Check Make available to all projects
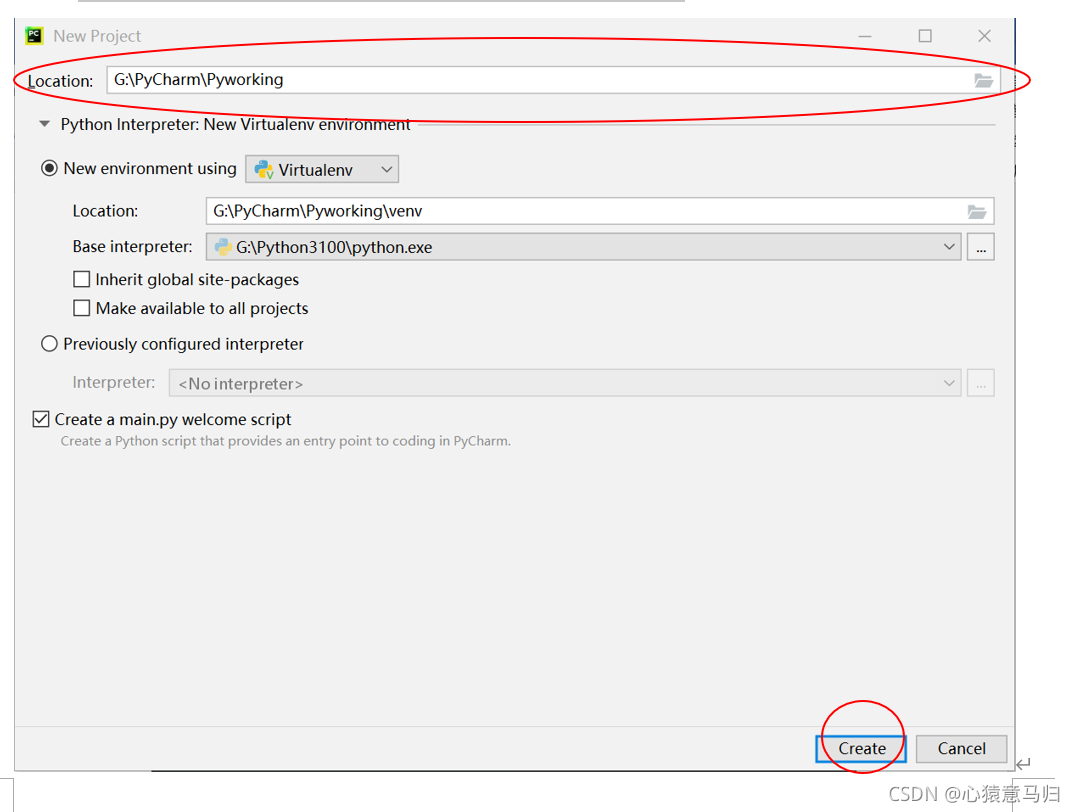1075x812 pixels. pyautogui.click(x=82, y=308)
